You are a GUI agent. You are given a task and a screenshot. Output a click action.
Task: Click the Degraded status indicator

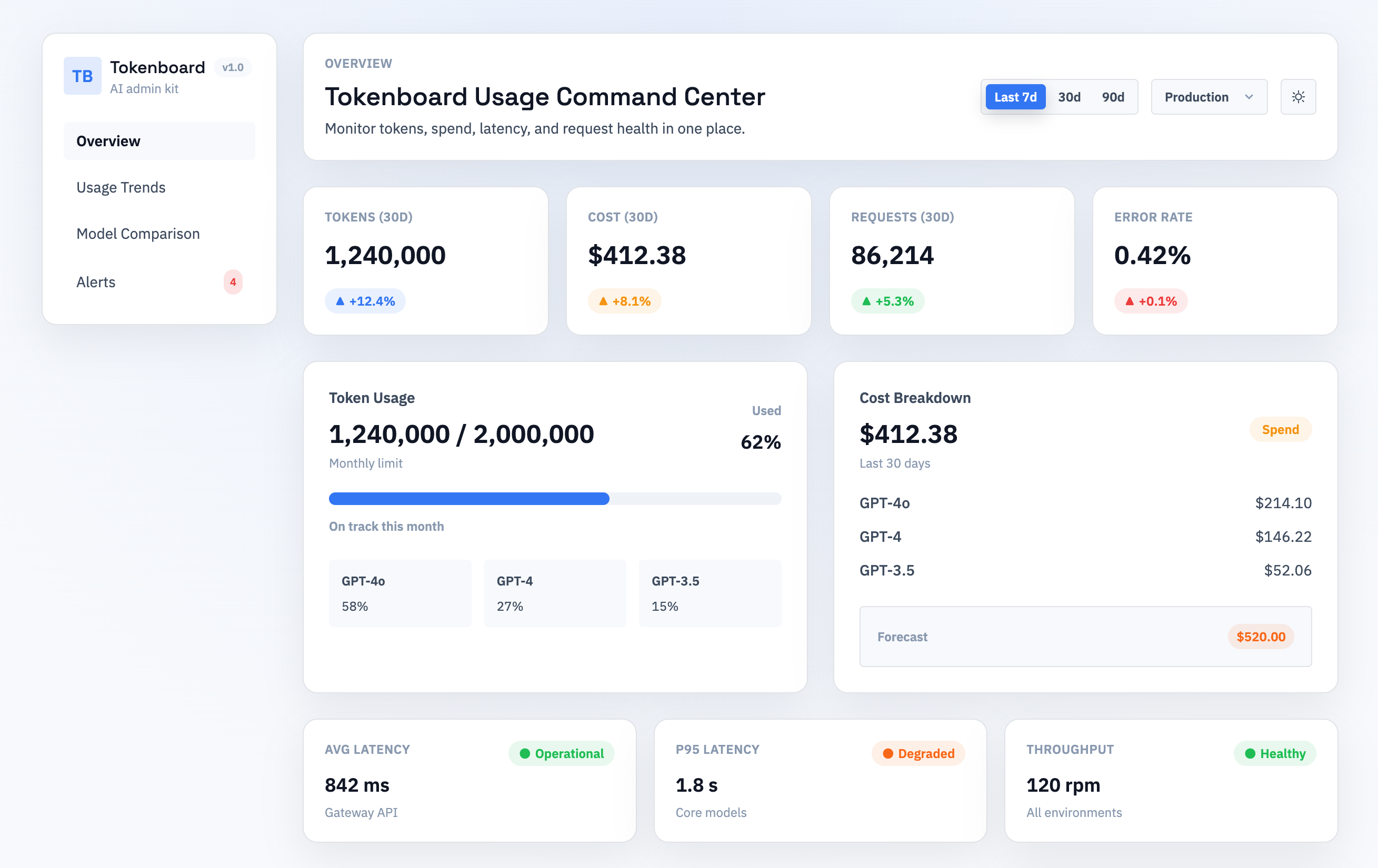tap(918, 753)
